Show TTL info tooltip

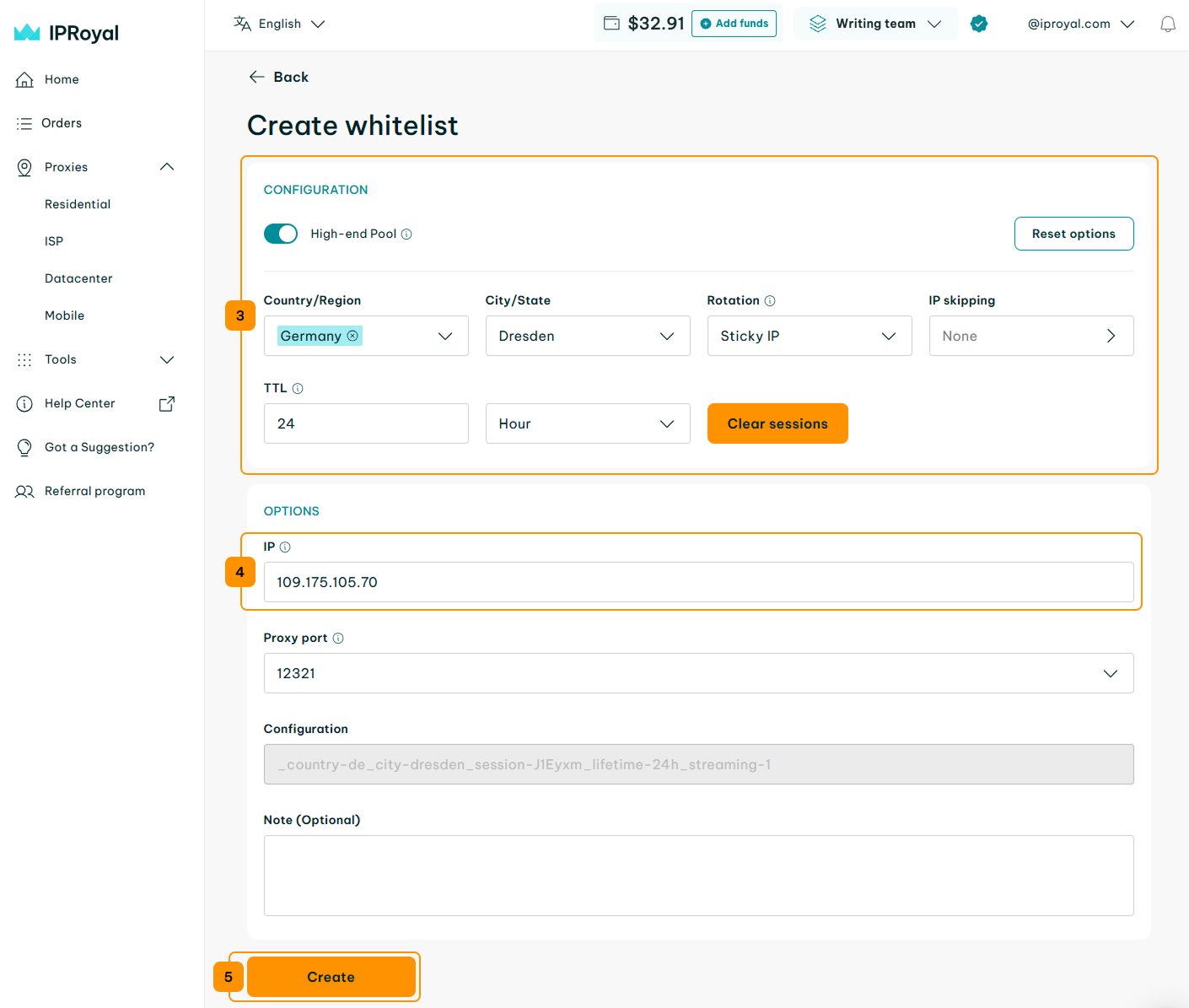(298, 388)
